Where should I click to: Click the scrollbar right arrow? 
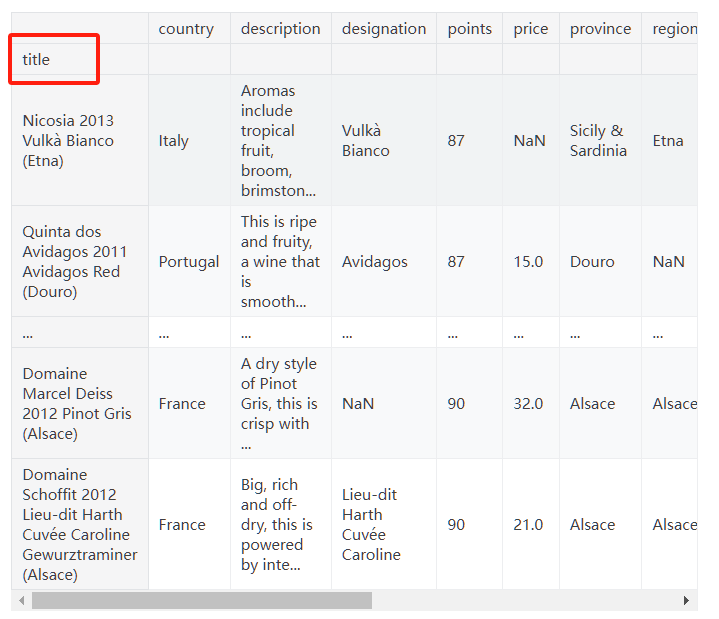coord(686,600)
